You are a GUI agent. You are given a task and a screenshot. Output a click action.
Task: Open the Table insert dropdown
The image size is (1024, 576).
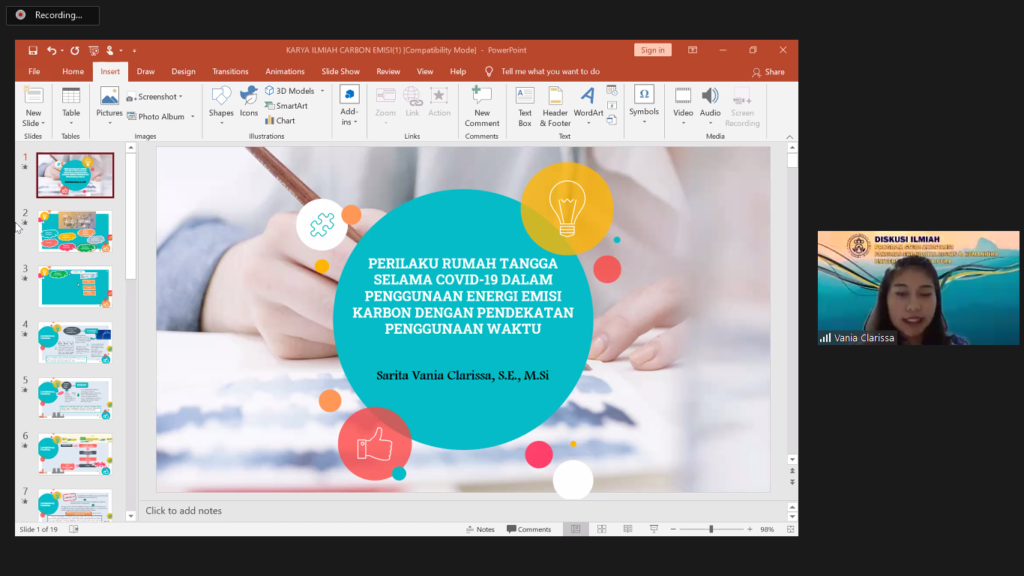pyautogui.click(x=71, y=103)
